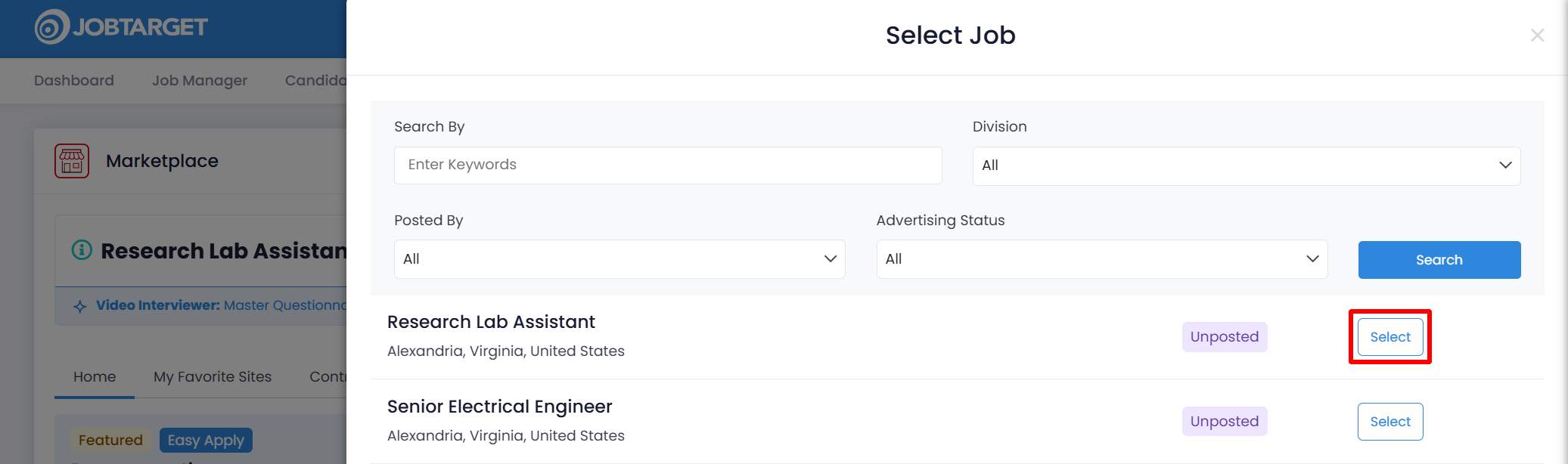The height and width of the screenshot is (464, 1568).
Task: Click the Enter Keywords search field
Action: coord(667,165)
